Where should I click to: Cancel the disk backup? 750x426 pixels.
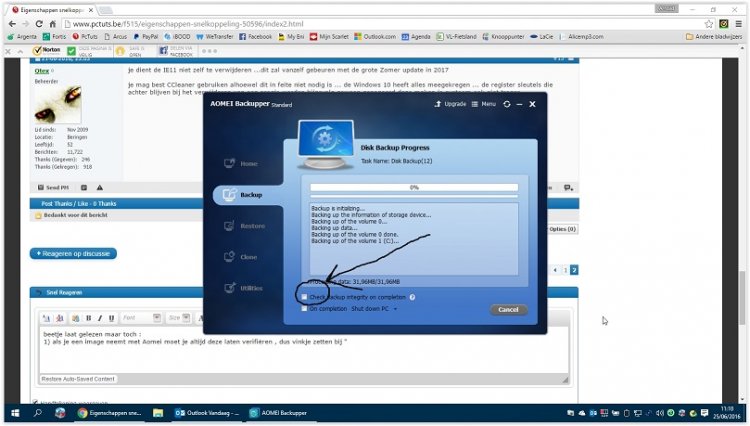[x=508, y=309]
